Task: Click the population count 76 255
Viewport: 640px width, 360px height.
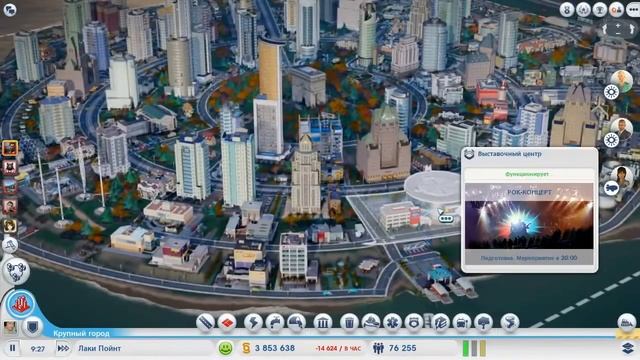Action: (402, 348)
